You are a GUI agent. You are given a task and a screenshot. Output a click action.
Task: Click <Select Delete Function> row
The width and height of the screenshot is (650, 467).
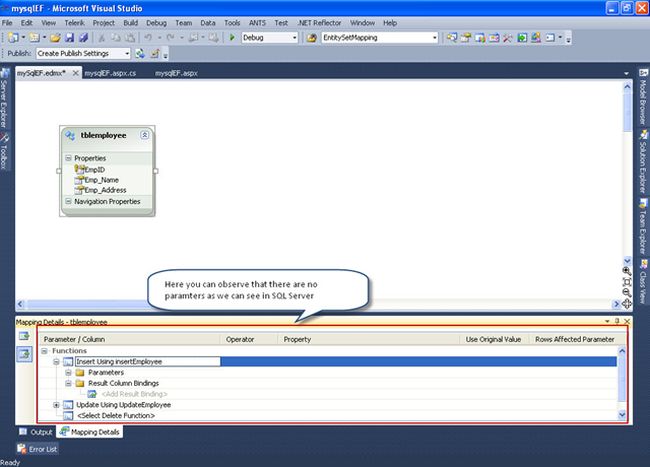(116, 416)
